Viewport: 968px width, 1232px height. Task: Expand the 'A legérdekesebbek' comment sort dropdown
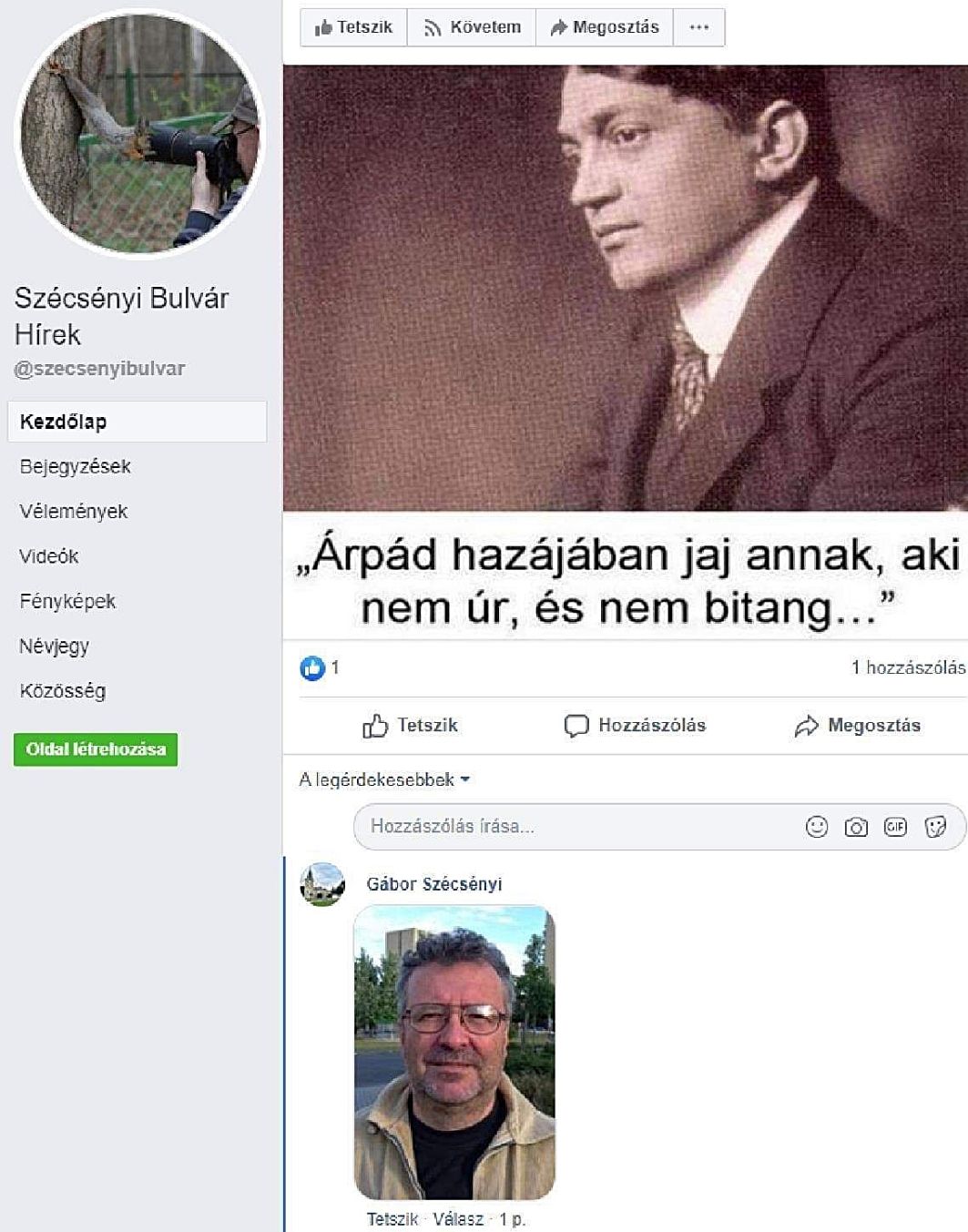[384, 779]
